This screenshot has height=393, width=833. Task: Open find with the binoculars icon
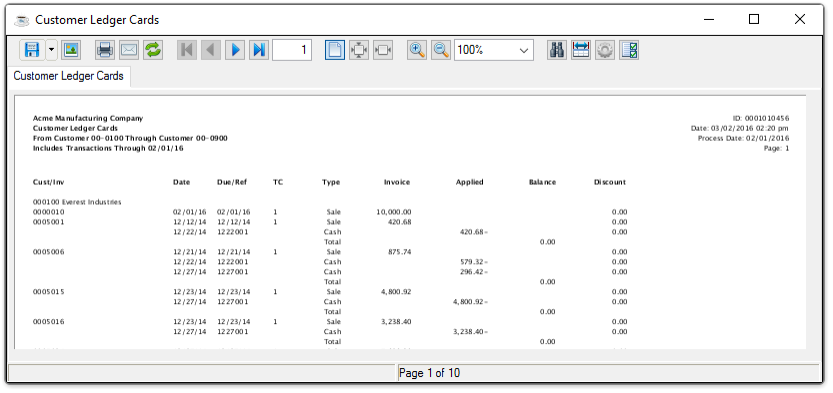557,50
